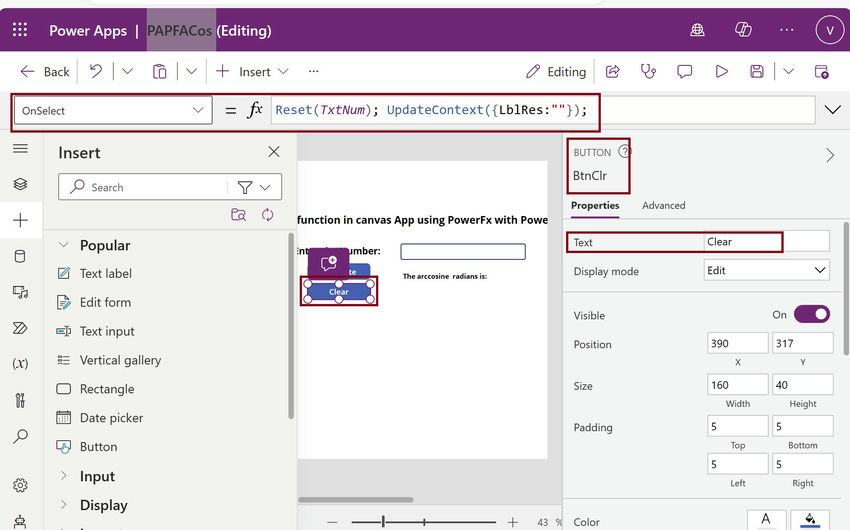Open the Tree view layers icon

(x=21, y=184)
